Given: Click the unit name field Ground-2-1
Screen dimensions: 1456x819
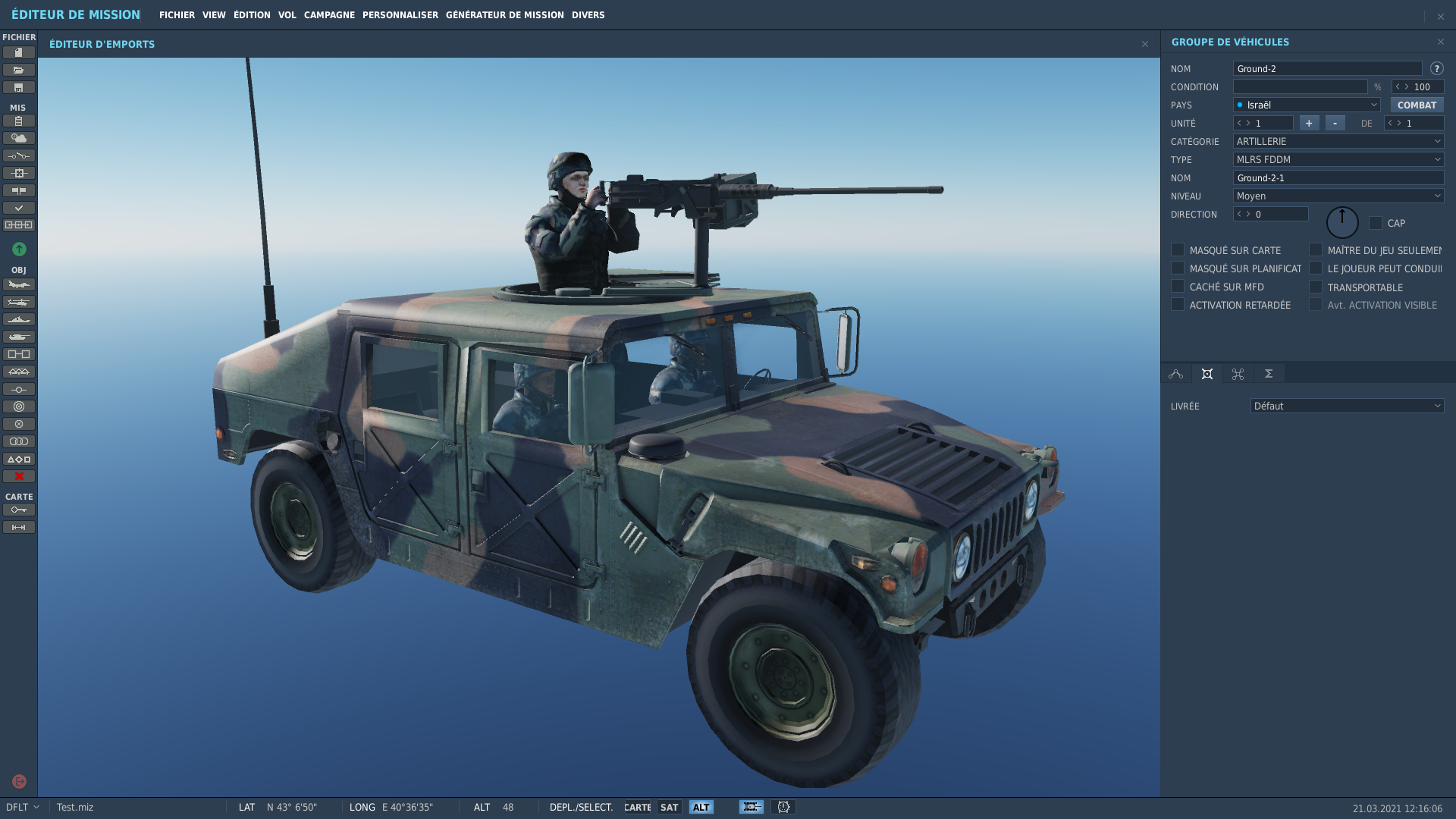Looking at the screenshot, I should tap(1338, 177).
